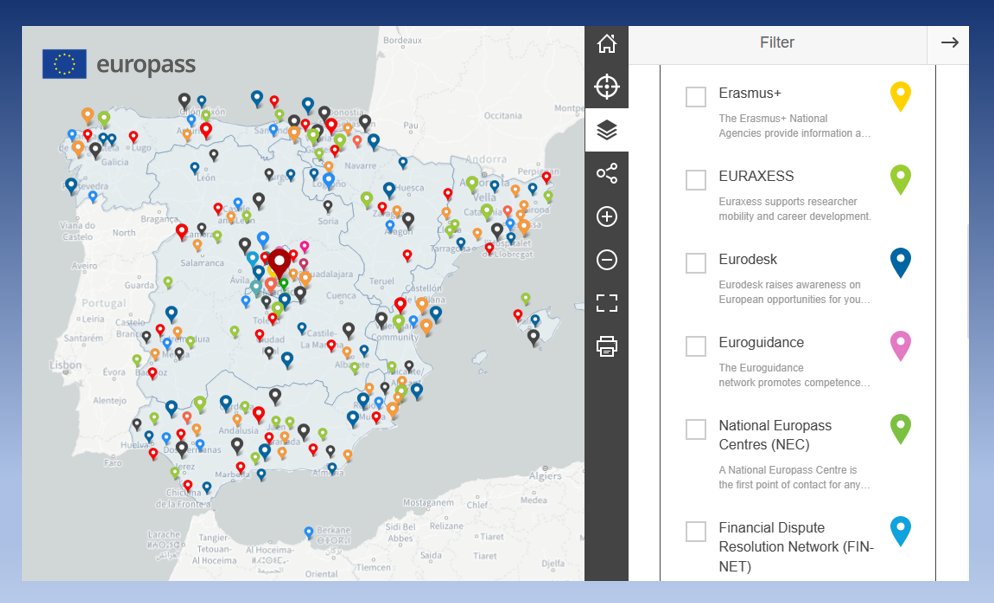
Task: Print the map using printer icon
Action: [607, 346]
